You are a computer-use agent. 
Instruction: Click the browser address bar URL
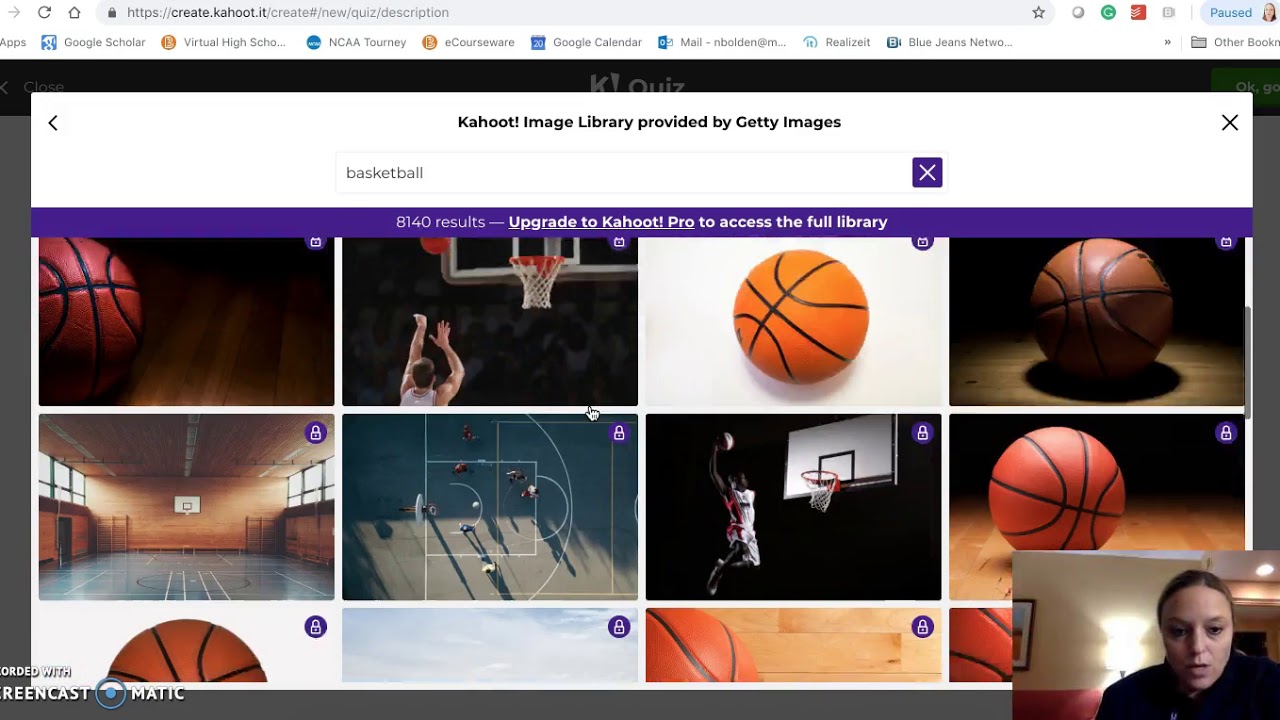click(x=288, y=13)
